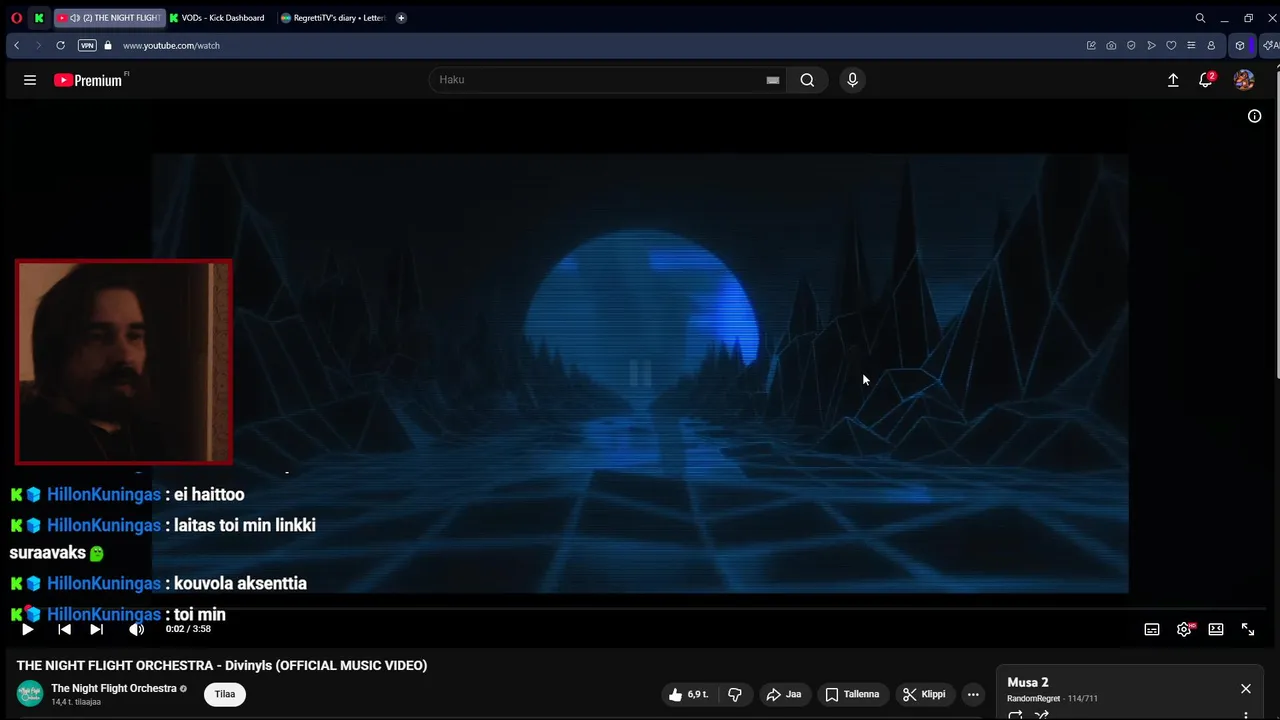Toggle the Opera VPN badge
Screen dimensions: 1280x720
pos(87,45)
